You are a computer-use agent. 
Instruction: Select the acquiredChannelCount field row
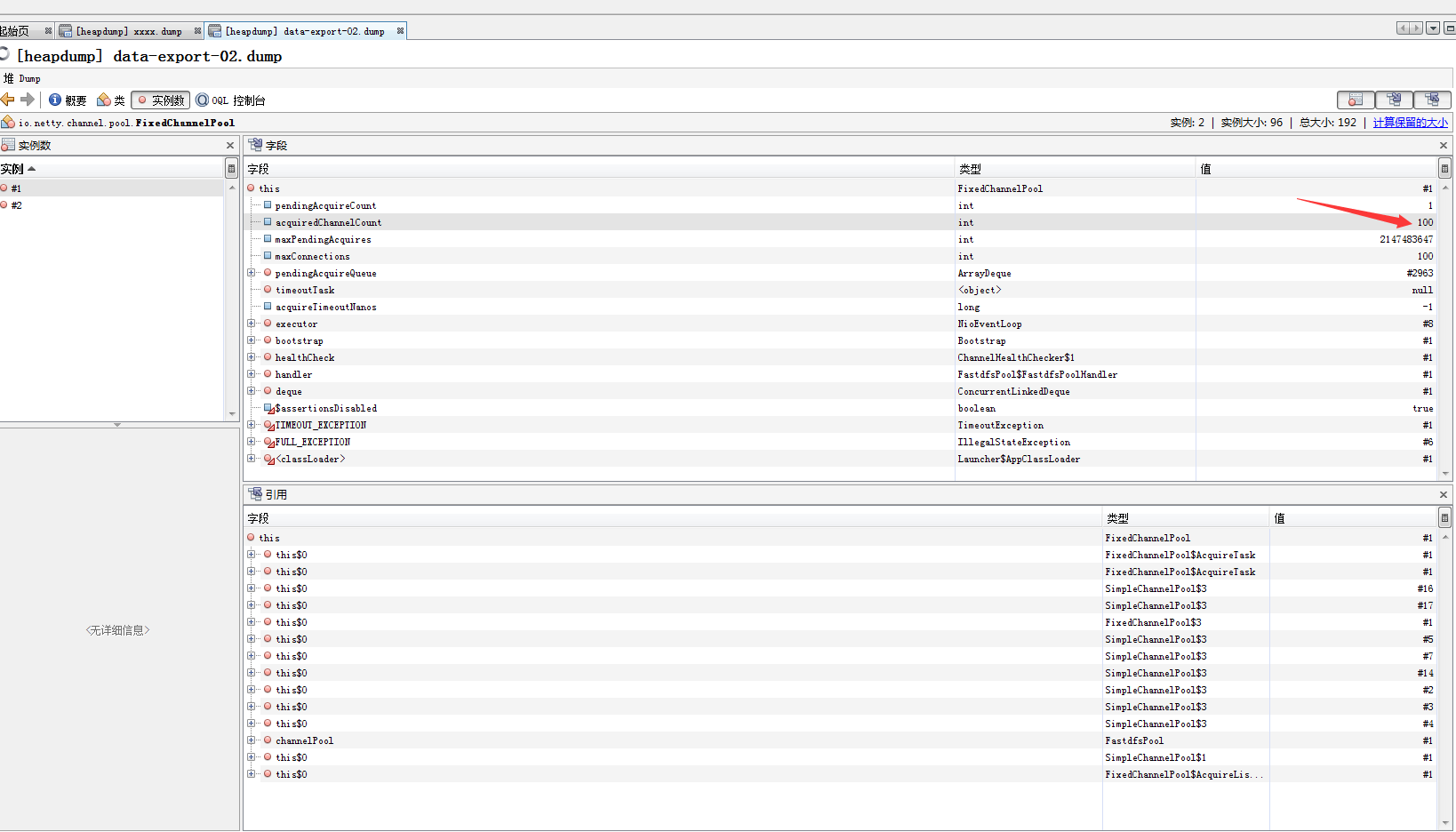(x=840, y=222)
